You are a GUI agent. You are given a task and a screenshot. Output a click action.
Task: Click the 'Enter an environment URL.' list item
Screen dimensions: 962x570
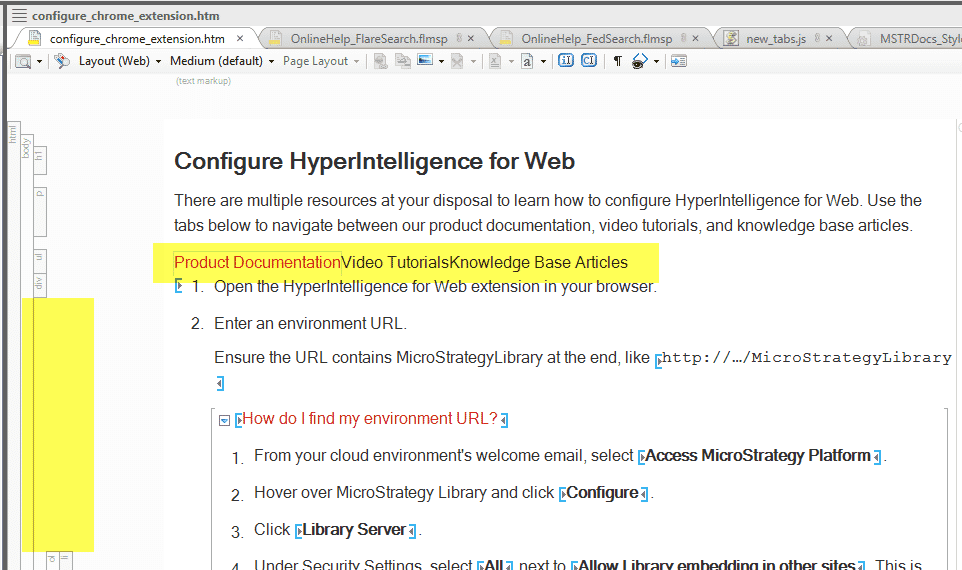point(310,323)
